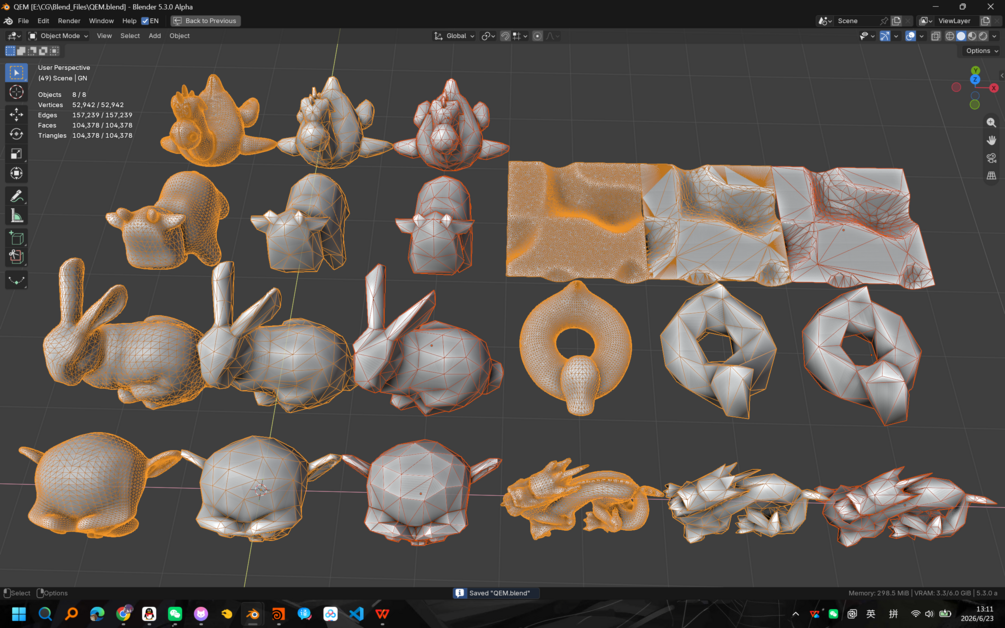
Task: Open Global transform orientation dropdown
Action: point(454,36)
